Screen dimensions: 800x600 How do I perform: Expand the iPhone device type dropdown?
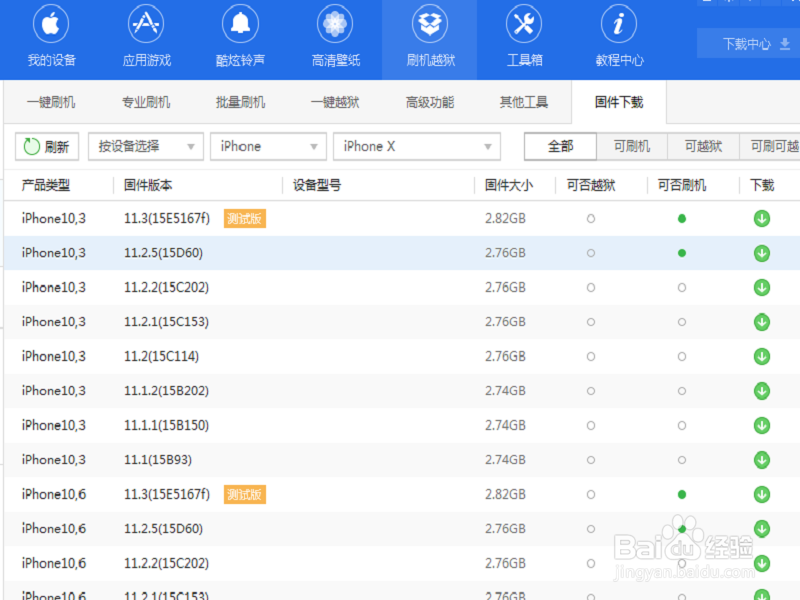point(268,147)
